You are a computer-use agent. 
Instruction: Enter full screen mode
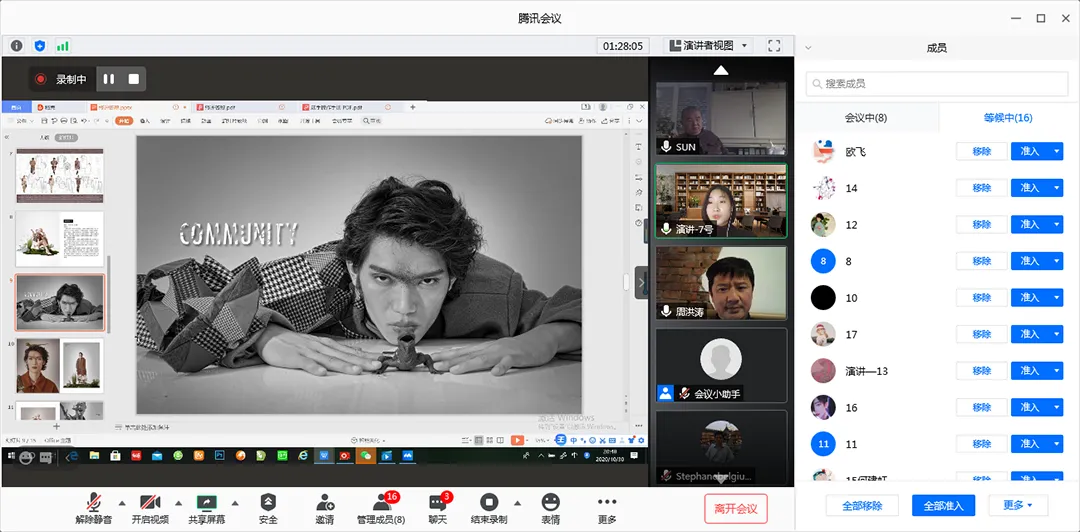point(774,46)
